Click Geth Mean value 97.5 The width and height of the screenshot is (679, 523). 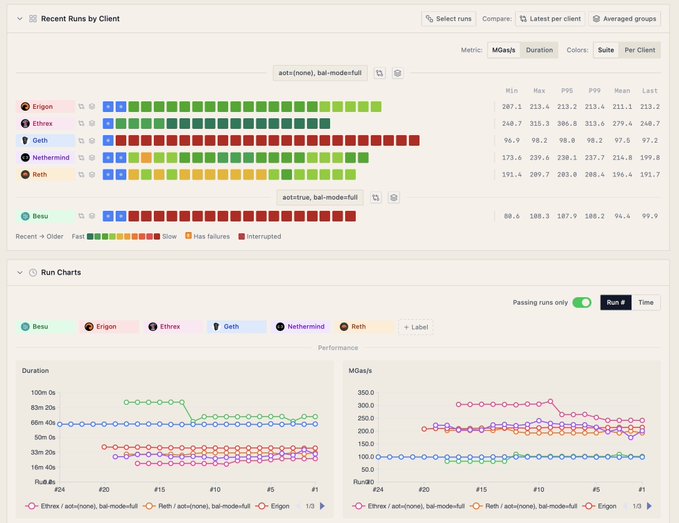click(622, 141)
